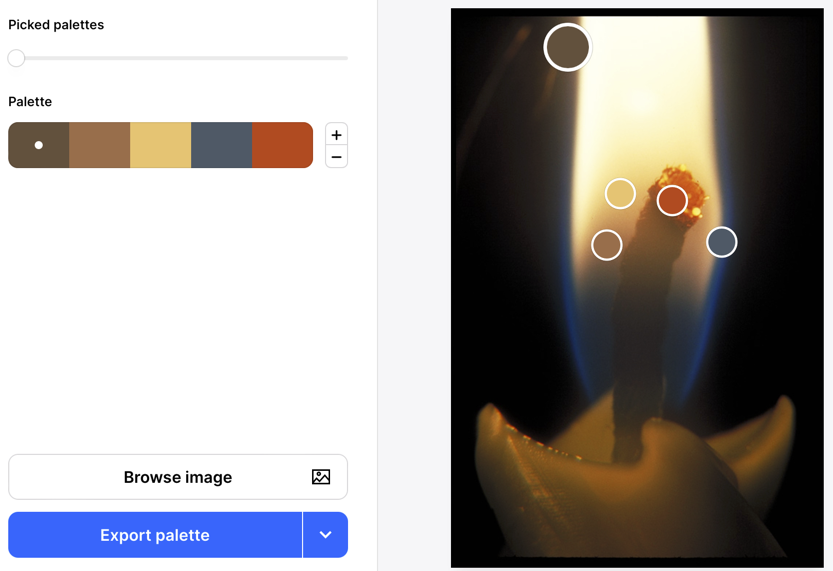Select the rust orange palette swatch

pyautogui.click(x=282, y=145)
